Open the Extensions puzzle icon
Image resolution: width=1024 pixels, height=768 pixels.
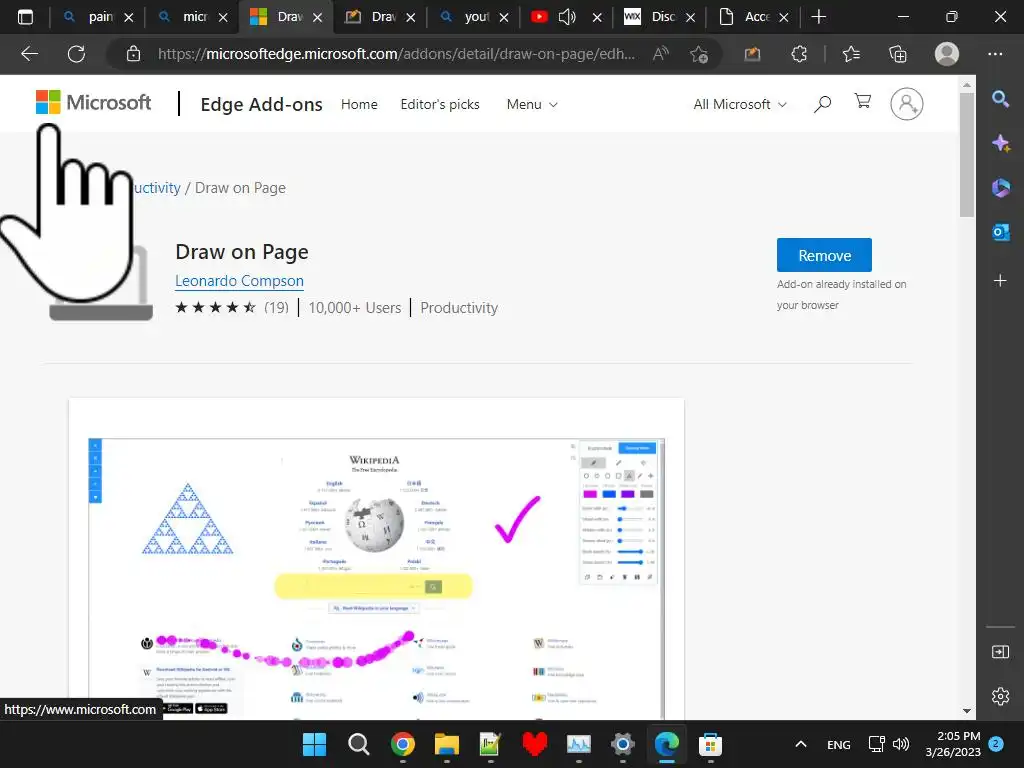coord(799,54)
